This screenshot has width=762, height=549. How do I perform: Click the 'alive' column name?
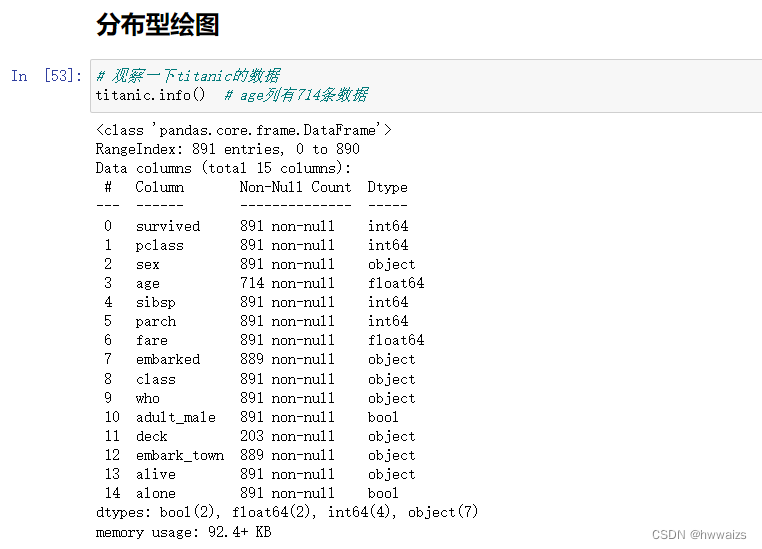pyautogui.click(x=156, y=474)
